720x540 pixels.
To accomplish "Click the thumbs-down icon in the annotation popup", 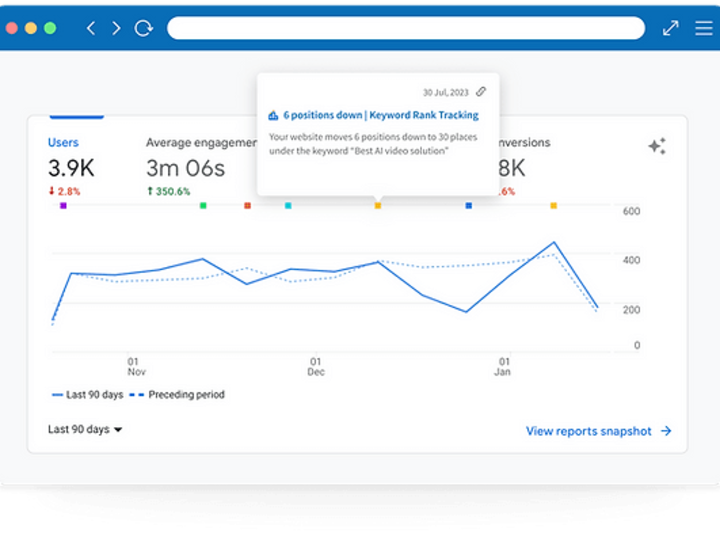I will (273, 115).
